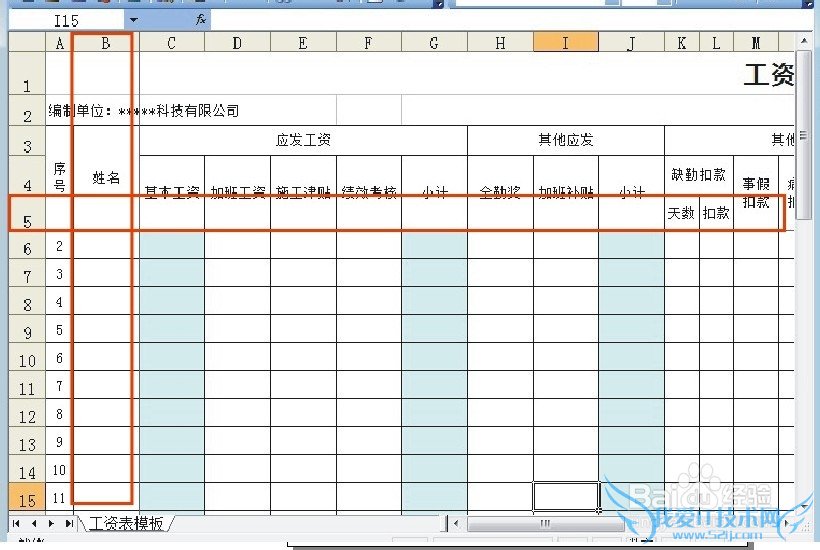Click the 基本工资 header cell
Screen dimensions: 820x550
click(172, 192)
